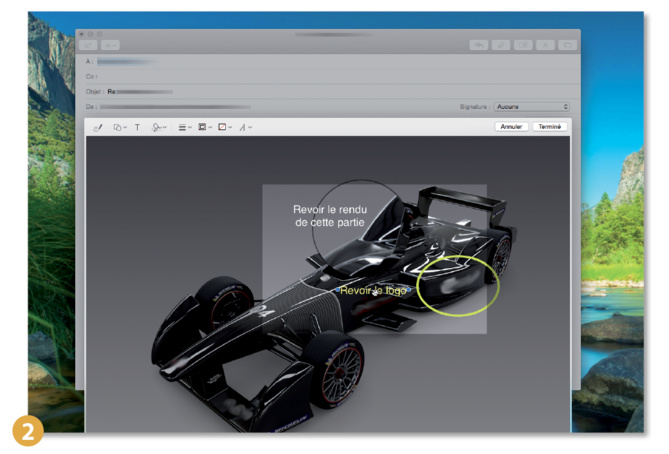Image resolution: width=669 pixels, height=454 pixels.
Task: Open the fill color picker
Action: tap(224, 128)
